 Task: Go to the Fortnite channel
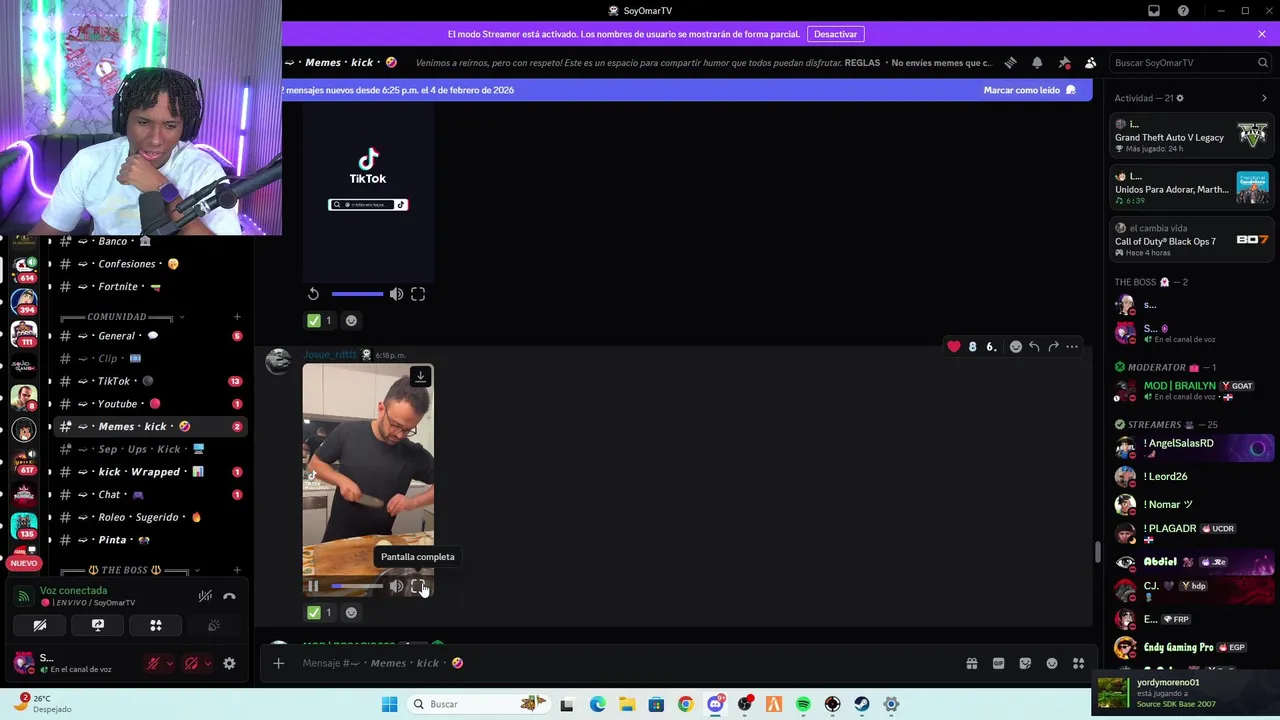click(x=150, y=287)
